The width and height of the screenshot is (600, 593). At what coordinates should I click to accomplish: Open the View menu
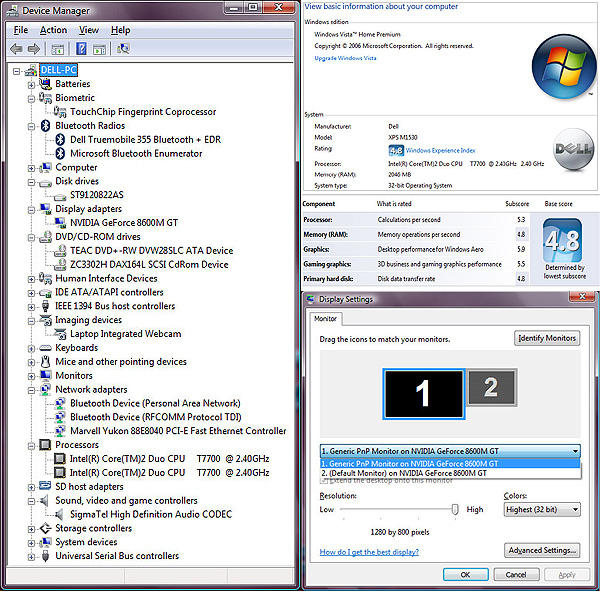89,30
